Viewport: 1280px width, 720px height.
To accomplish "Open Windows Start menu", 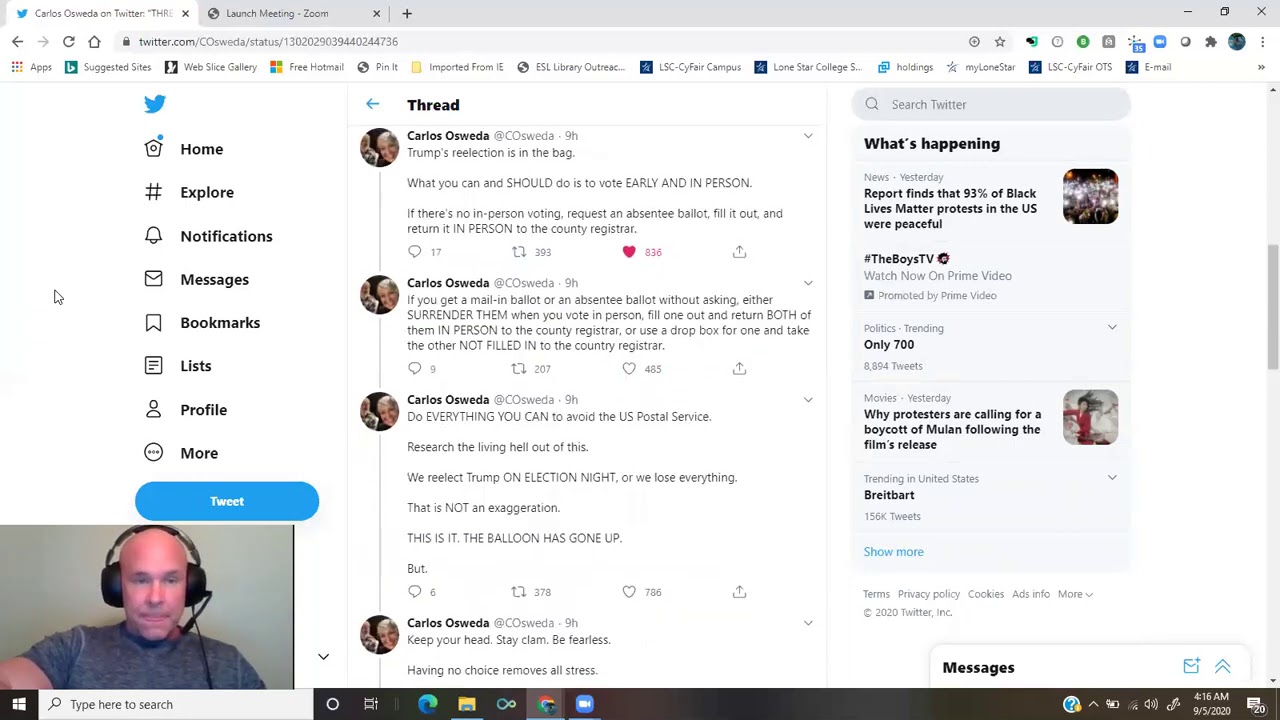I will [18, 704].
